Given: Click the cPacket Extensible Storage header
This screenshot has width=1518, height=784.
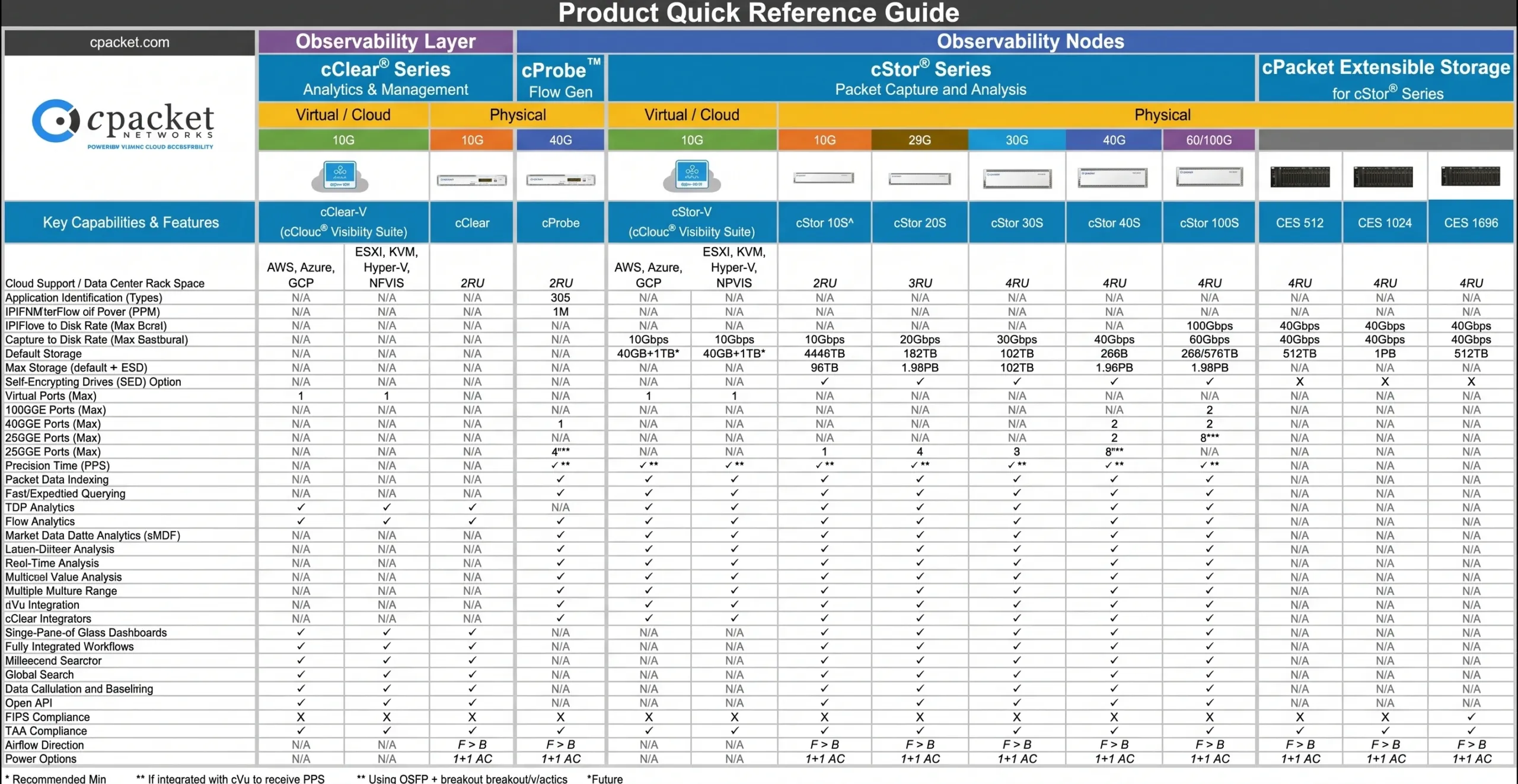Looking at the screenshot, I should point(1386,78).
